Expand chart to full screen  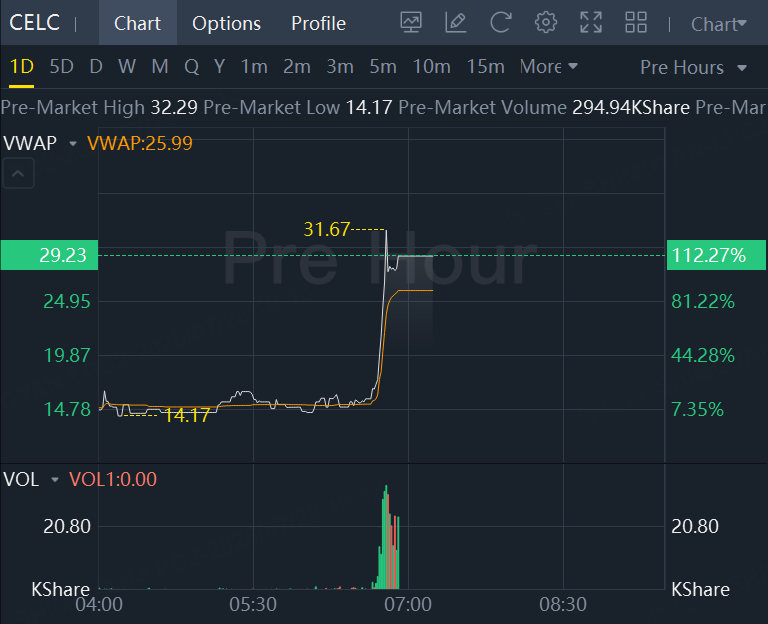[x=591, y=22]
